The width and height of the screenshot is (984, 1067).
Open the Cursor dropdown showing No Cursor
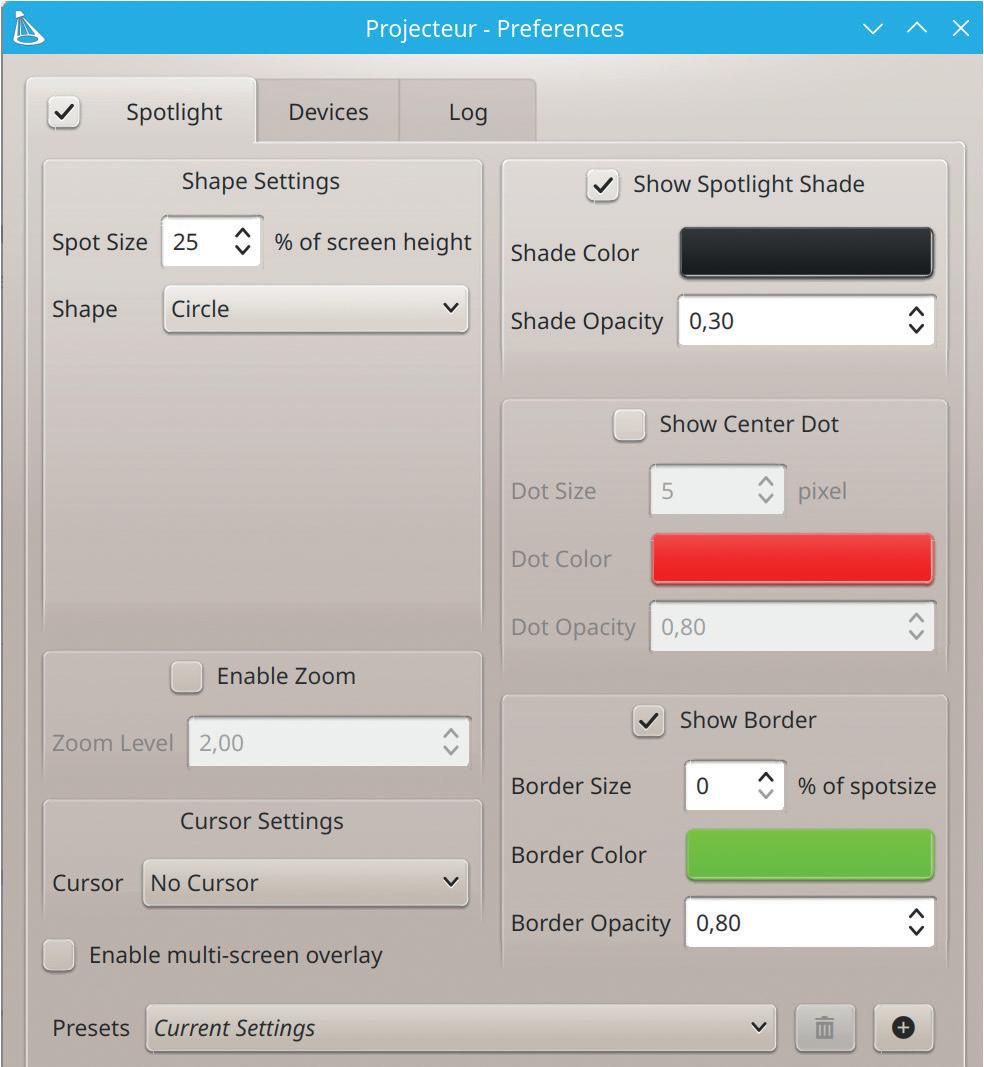pyautogui.click(x=306, y=883)
